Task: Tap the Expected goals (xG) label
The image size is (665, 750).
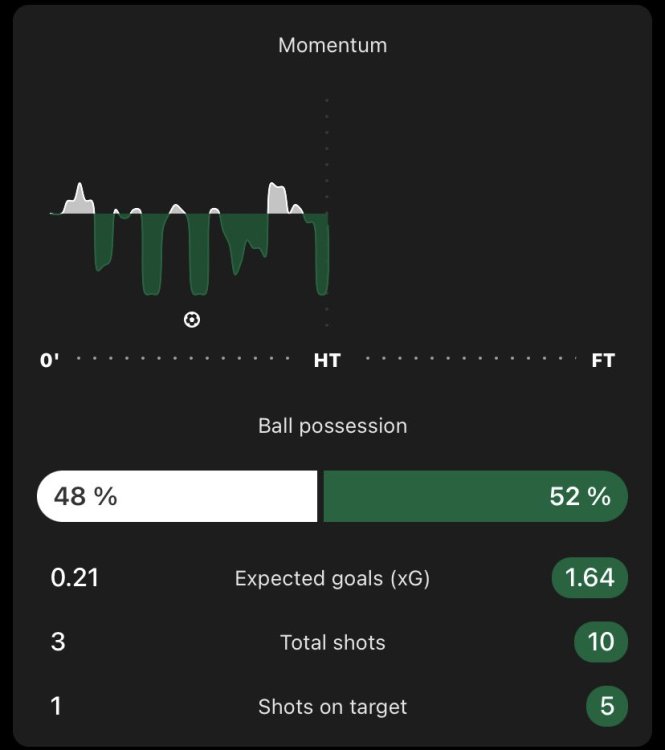Action: pos(332,578)
